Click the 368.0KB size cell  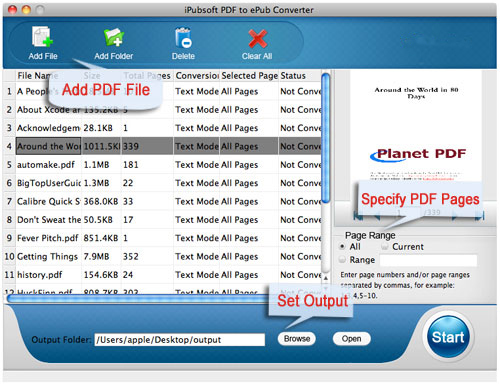[x=101, y=201]
